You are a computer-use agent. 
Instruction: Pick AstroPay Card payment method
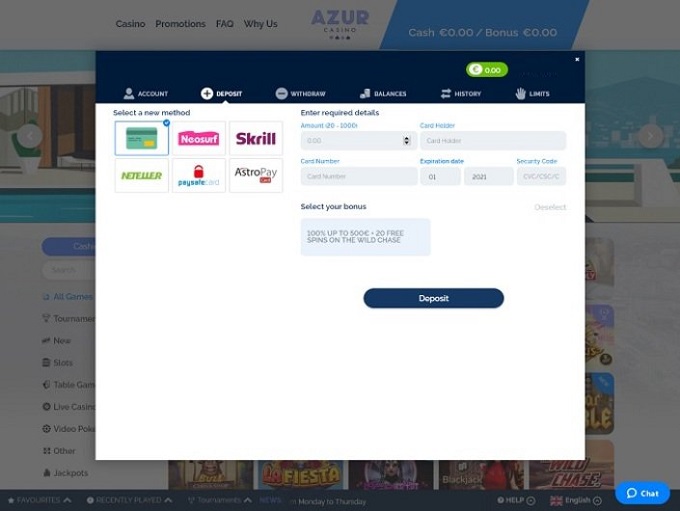255,175
